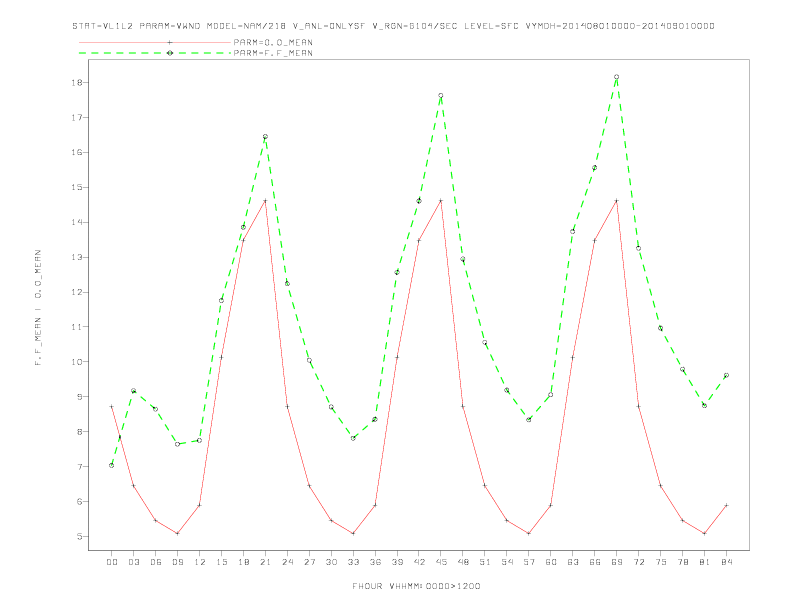Click the red plus minimum marker at hour 09

[177, 533]
